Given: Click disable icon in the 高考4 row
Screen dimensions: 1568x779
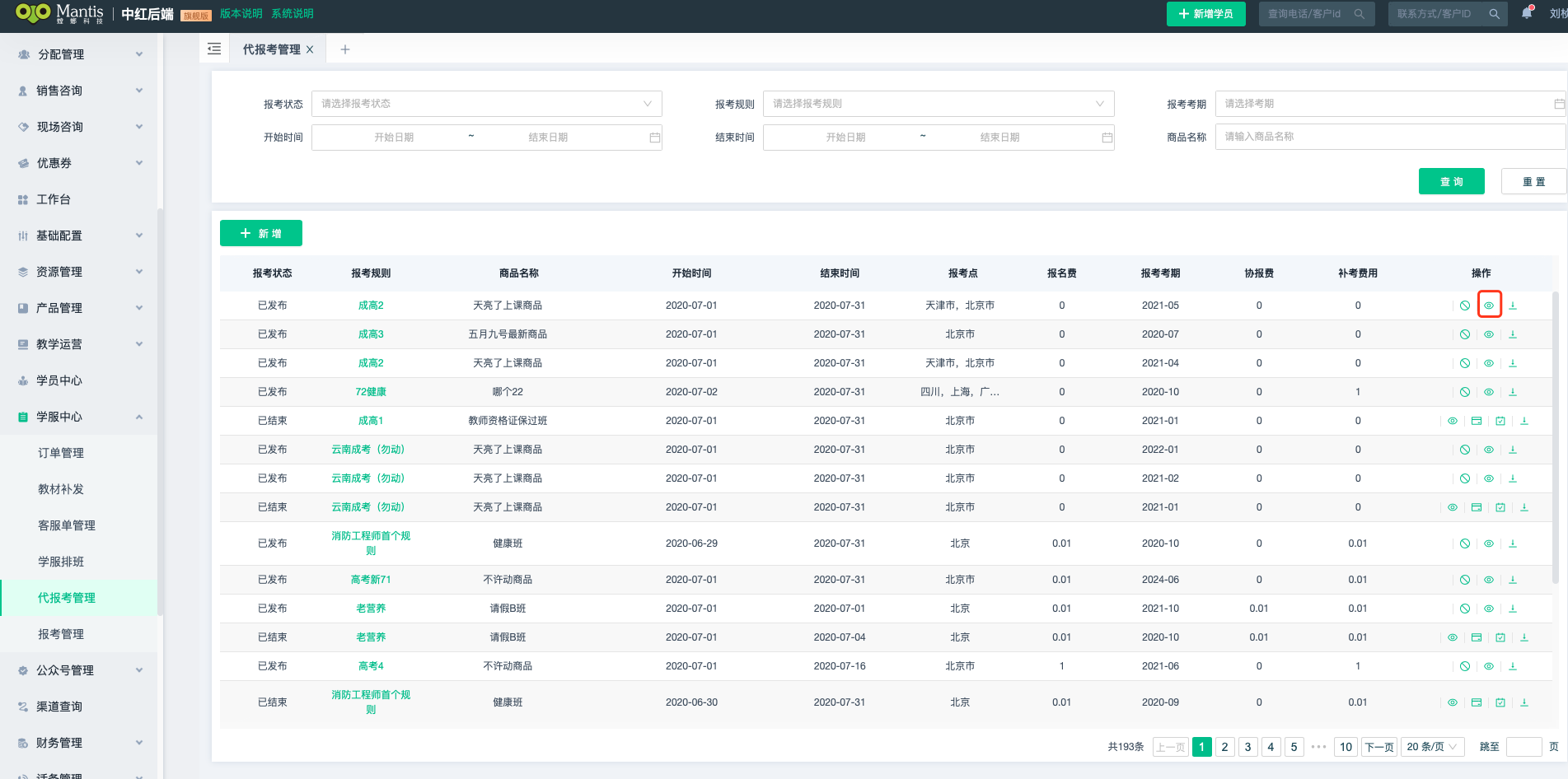Looking at the screenshot, I should [1465, 666].
